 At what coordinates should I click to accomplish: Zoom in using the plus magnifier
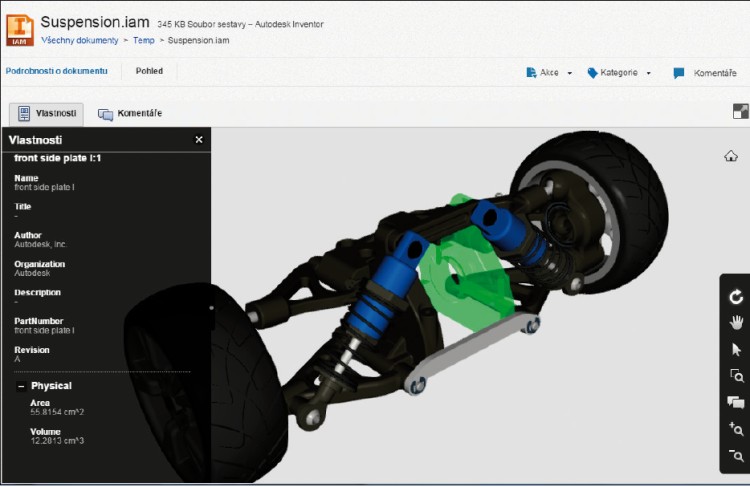tap(736, 429)
